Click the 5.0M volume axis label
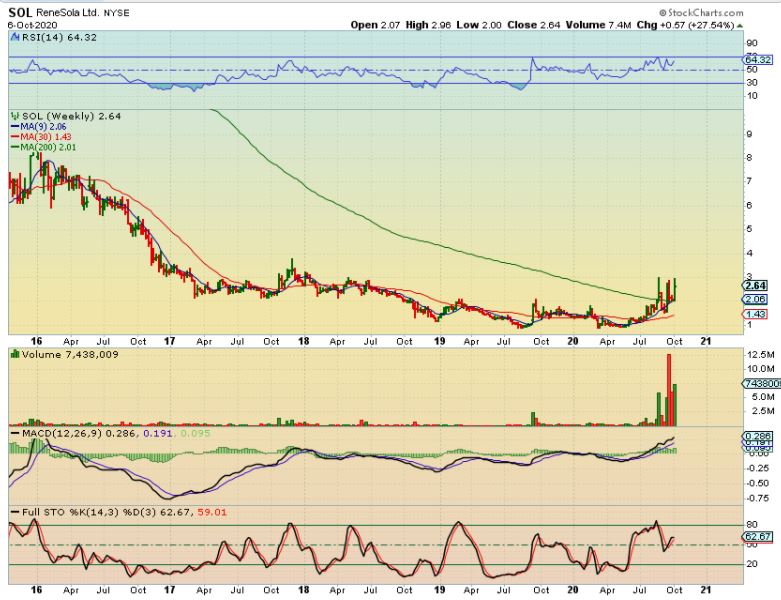This screenshot has width=781, height=600. coord(763,397)
